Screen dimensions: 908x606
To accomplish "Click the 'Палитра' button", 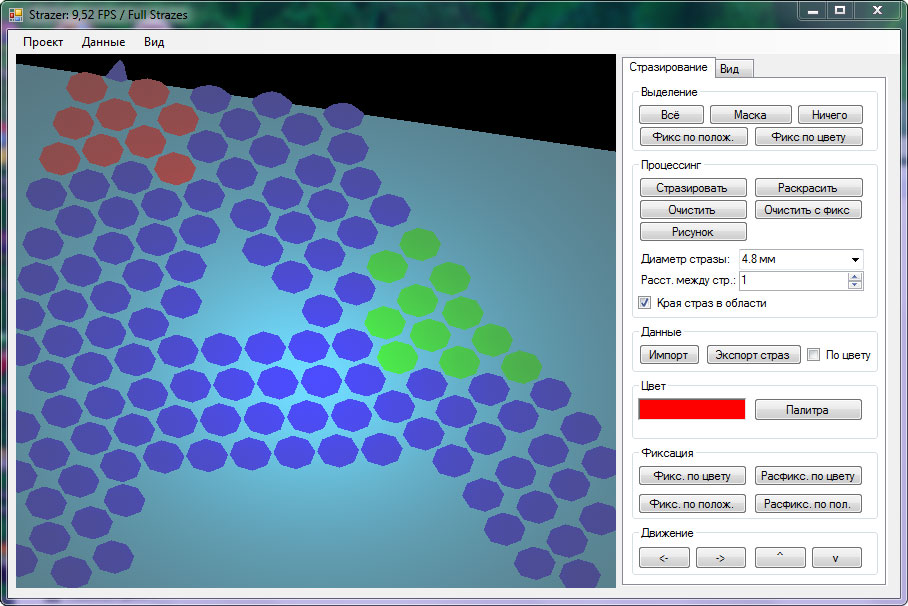I will tap(808, 409).
